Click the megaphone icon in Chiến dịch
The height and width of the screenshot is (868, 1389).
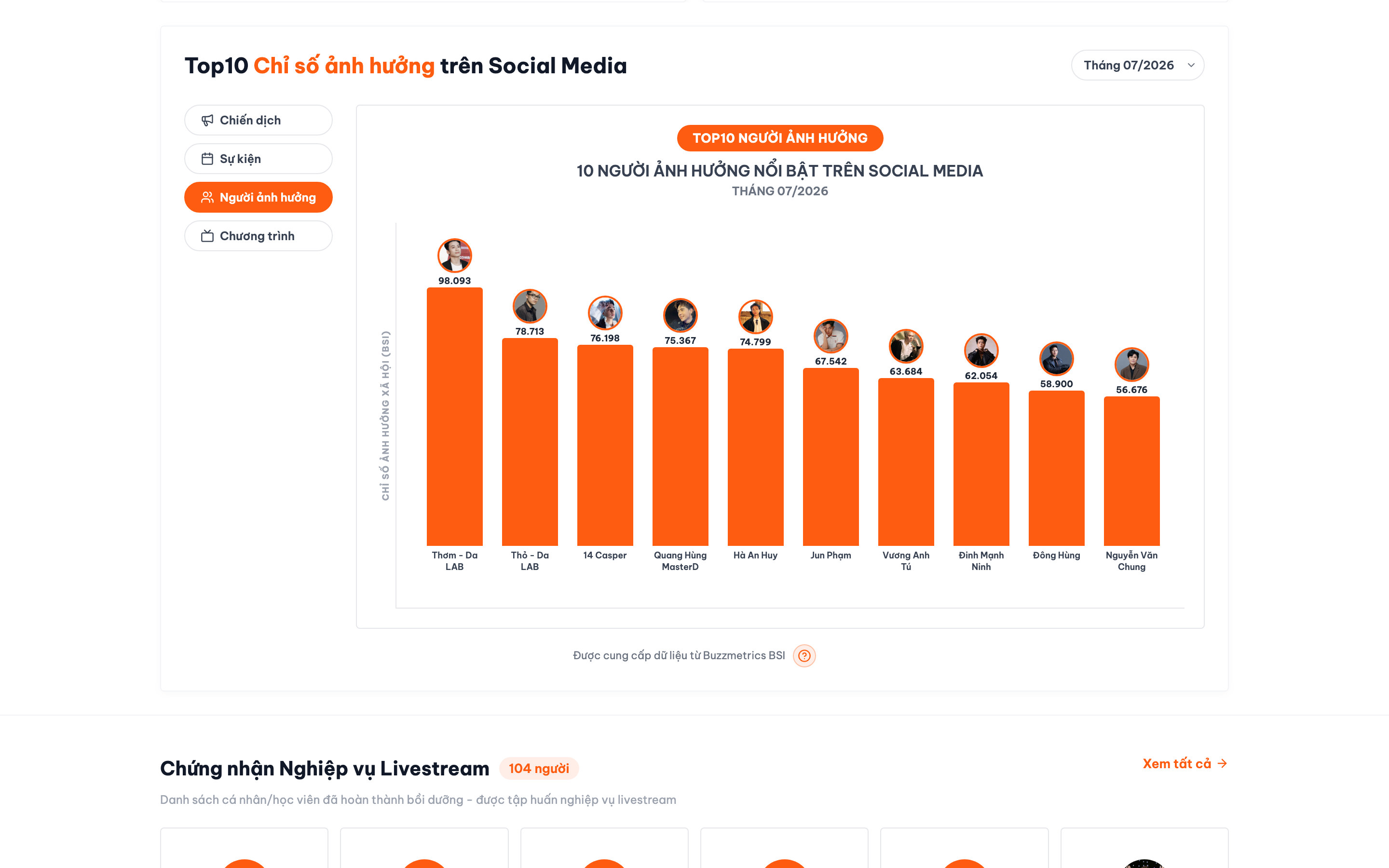pos(207,121)
